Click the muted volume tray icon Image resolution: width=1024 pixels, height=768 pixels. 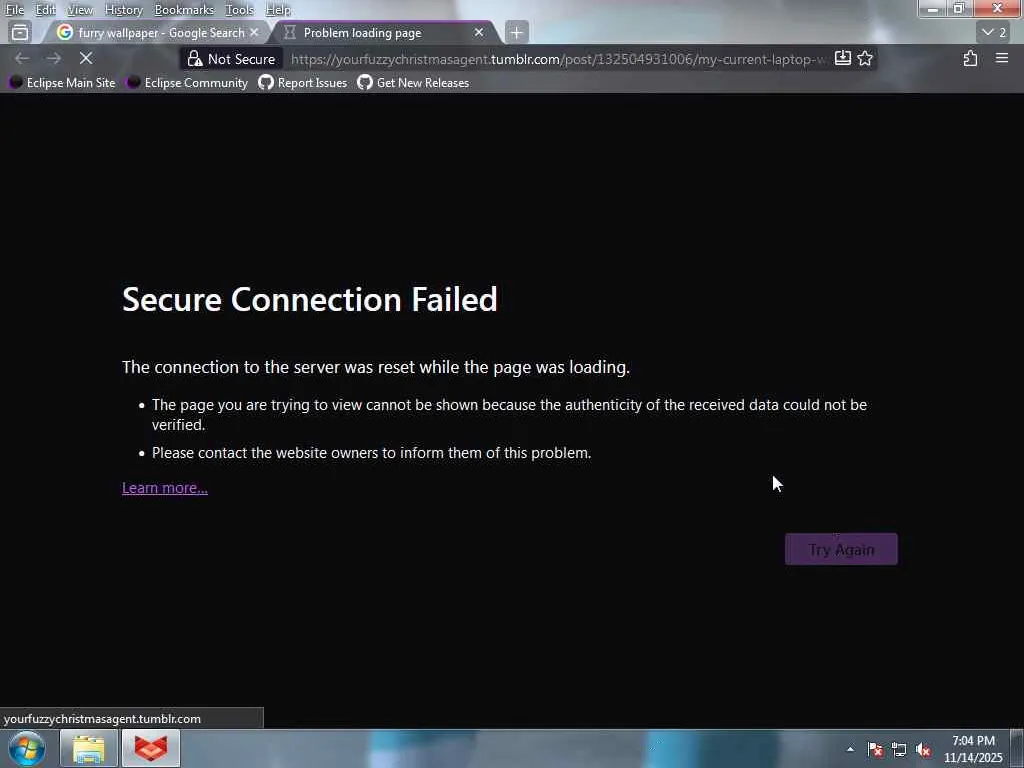pyautogui.click(x=923, y=750)
